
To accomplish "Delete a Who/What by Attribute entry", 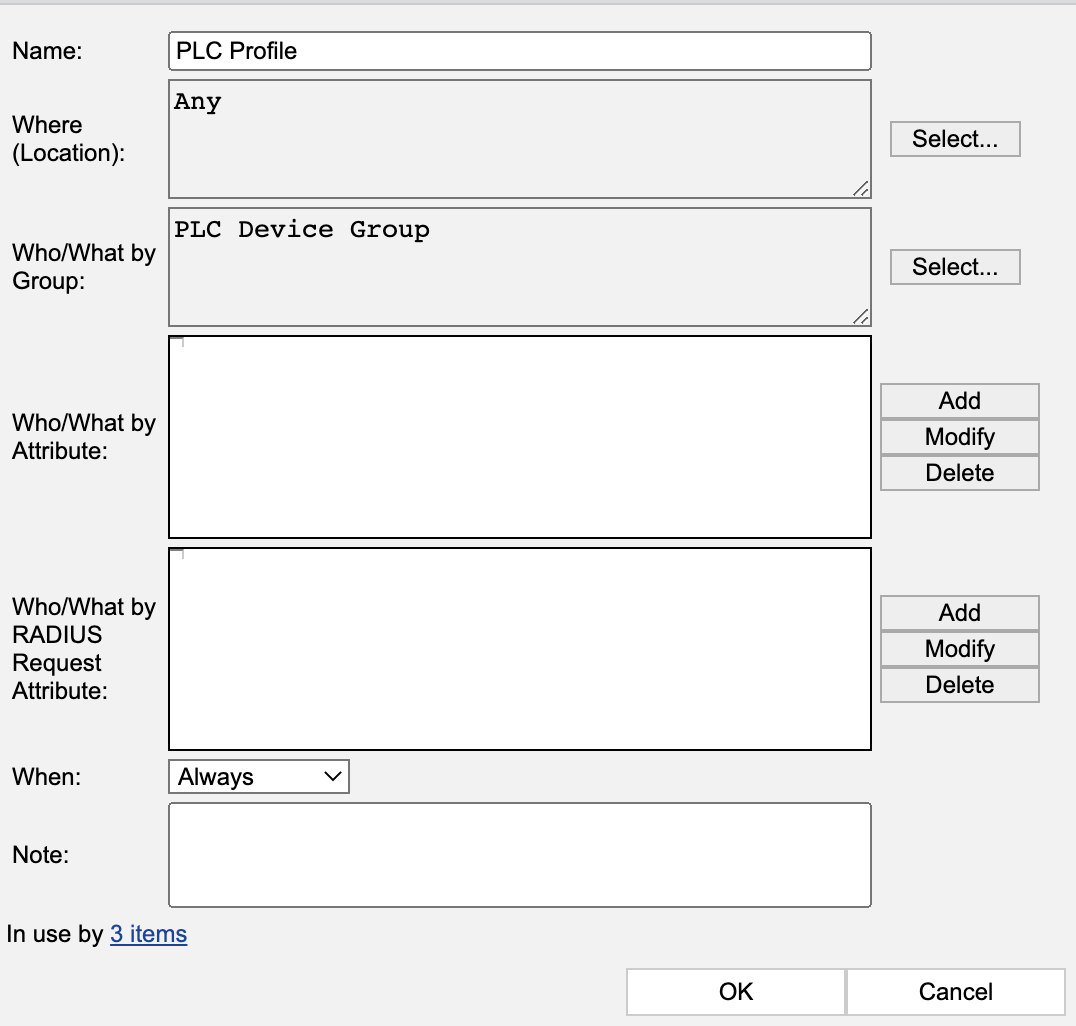I will [x=959, y=472].
